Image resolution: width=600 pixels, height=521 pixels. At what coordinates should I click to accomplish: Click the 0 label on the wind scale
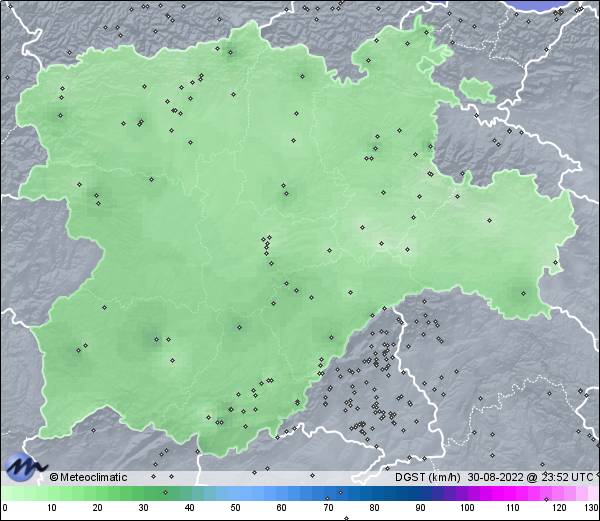point(4,508)
